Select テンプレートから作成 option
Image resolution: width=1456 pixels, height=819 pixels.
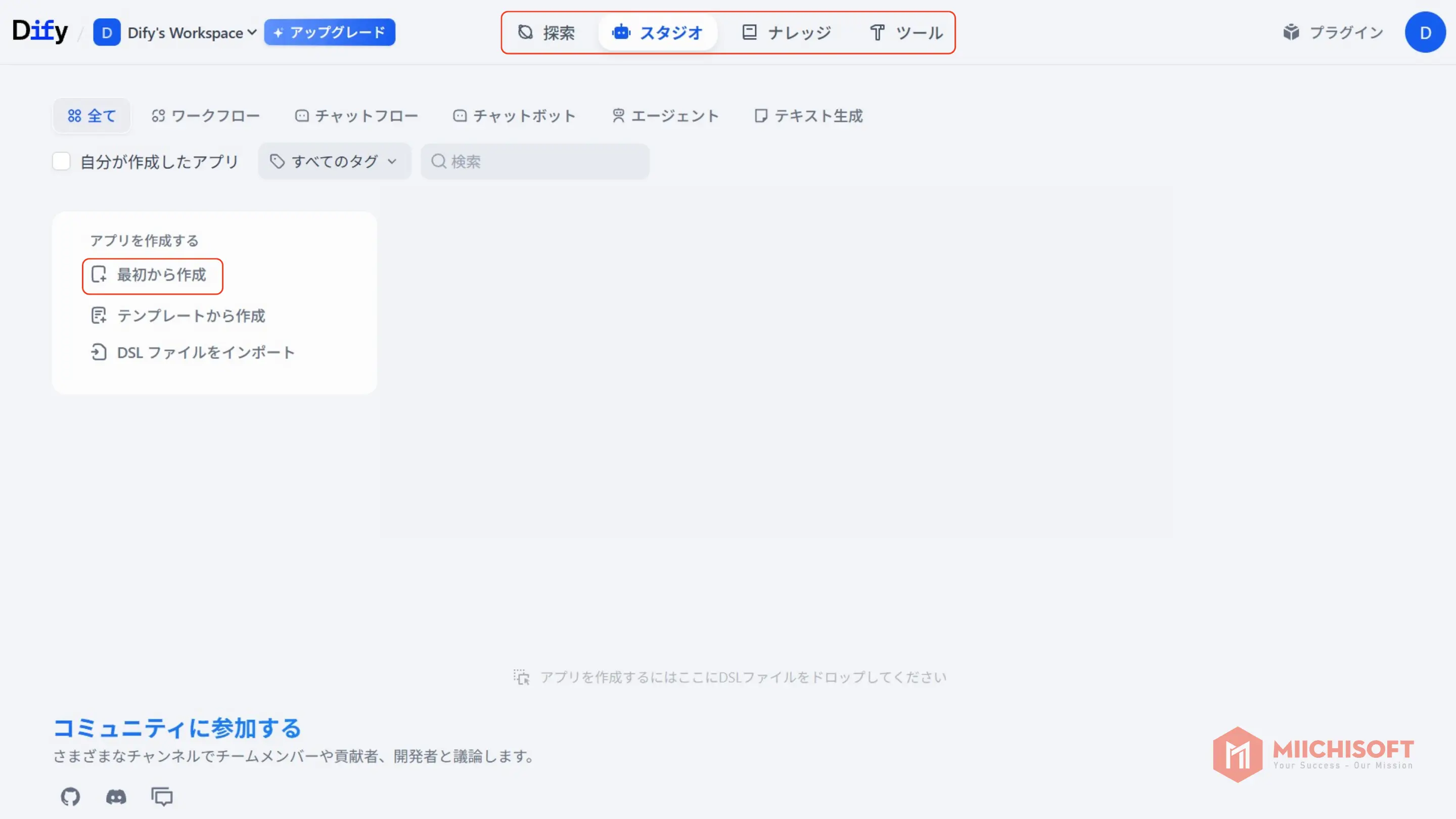tap(191, 315)
